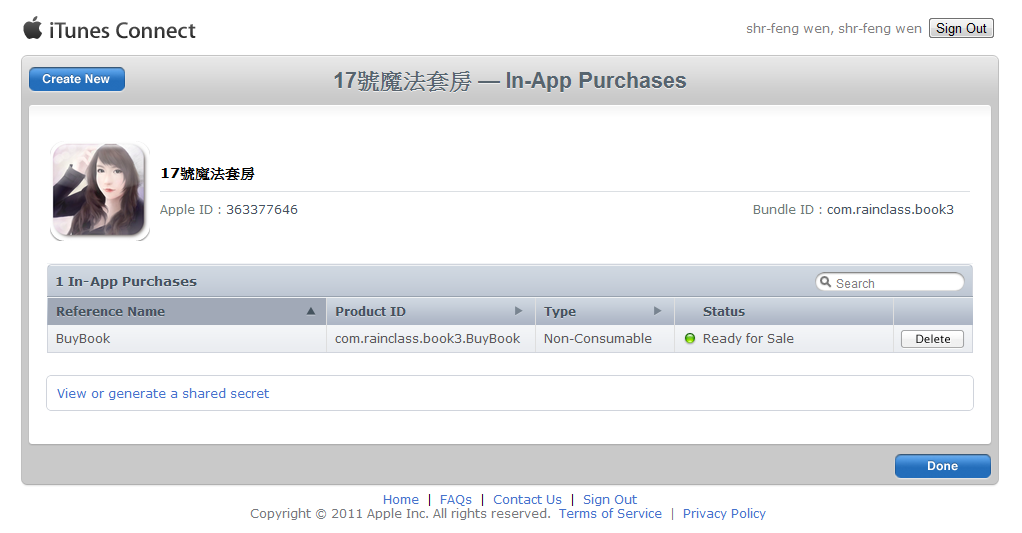
Task: Click the bold app name beside the icon
Action: 207,173
